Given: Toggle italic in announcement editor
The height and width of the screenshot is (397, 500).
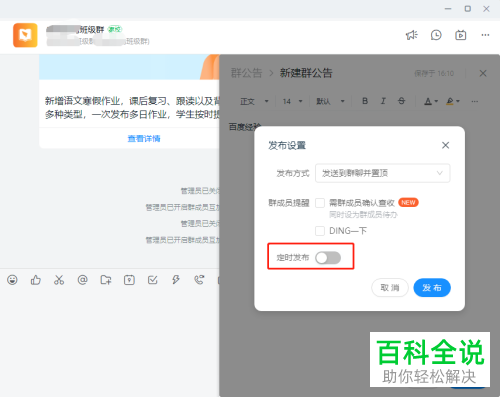Looking at the screenshot, I should pos(383,101).
